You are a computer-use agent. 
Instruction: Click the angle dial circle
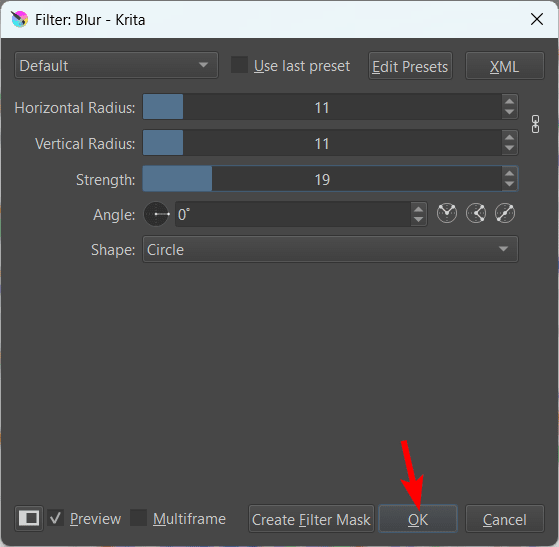(156, 214)
